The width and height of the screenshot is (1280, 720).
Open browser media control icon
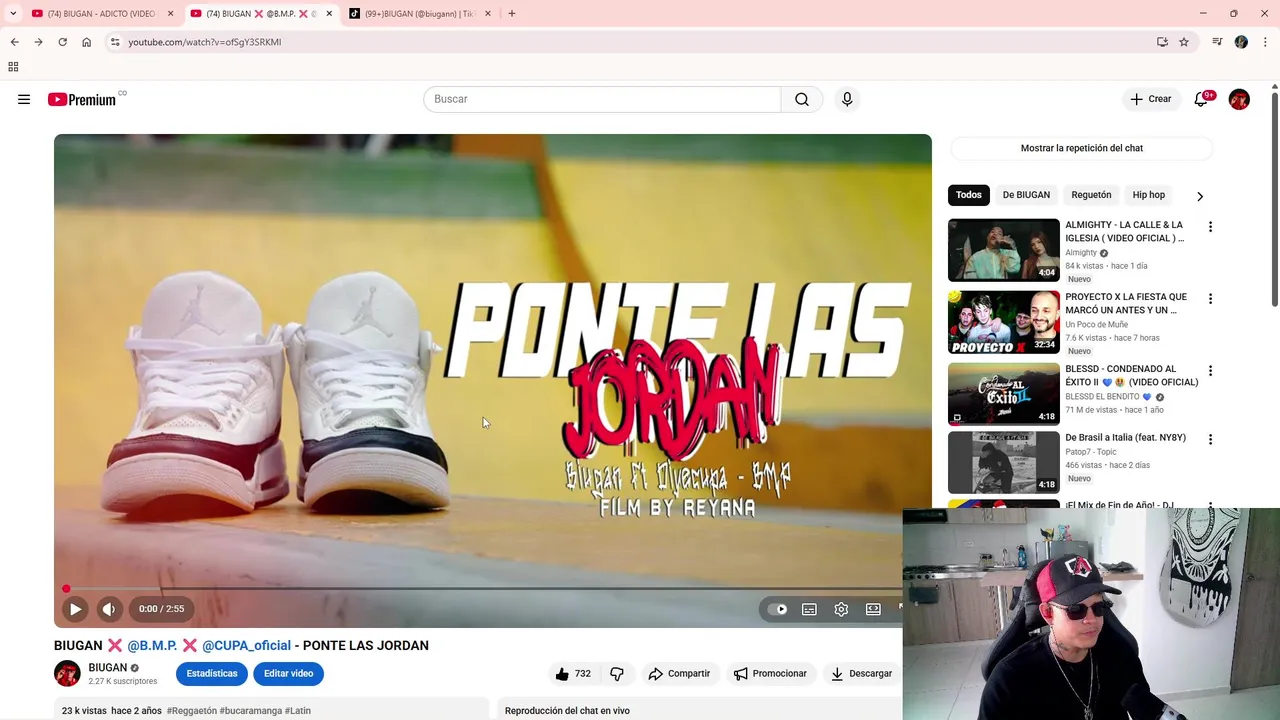[1217, 42]
